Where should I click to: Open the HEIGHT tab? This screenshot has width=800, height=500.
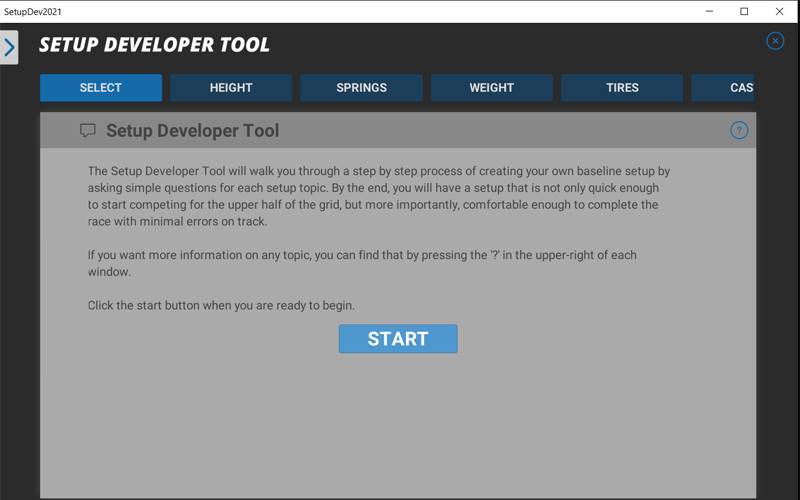tap(231, 88)
